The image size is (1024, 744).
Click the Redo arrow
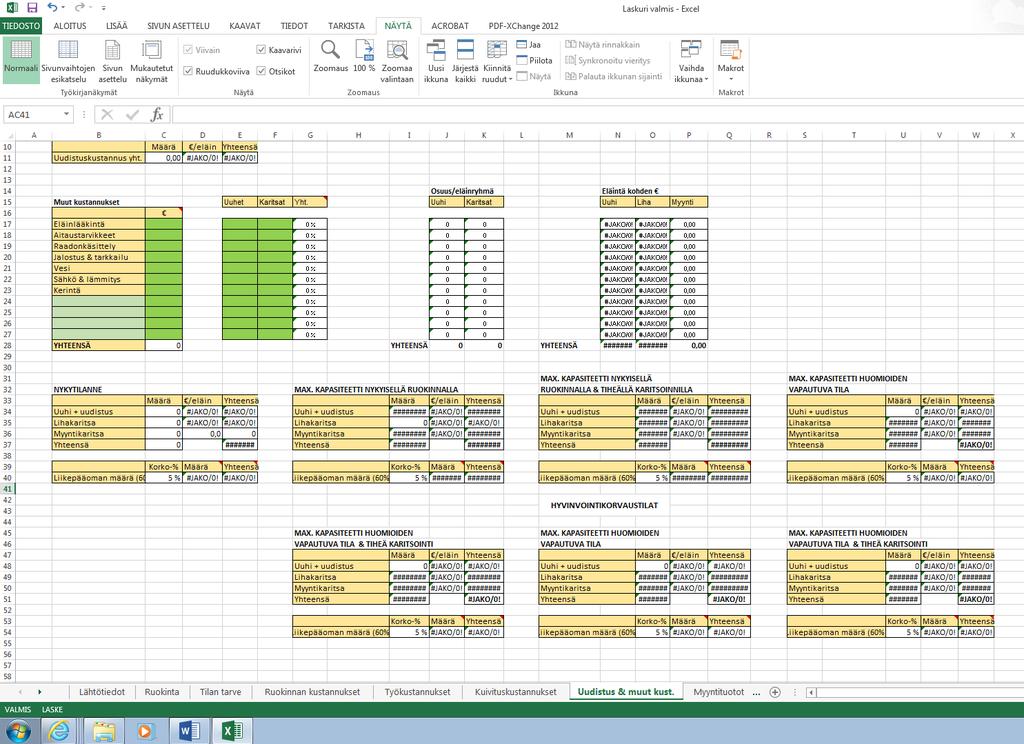click(79, 8)
